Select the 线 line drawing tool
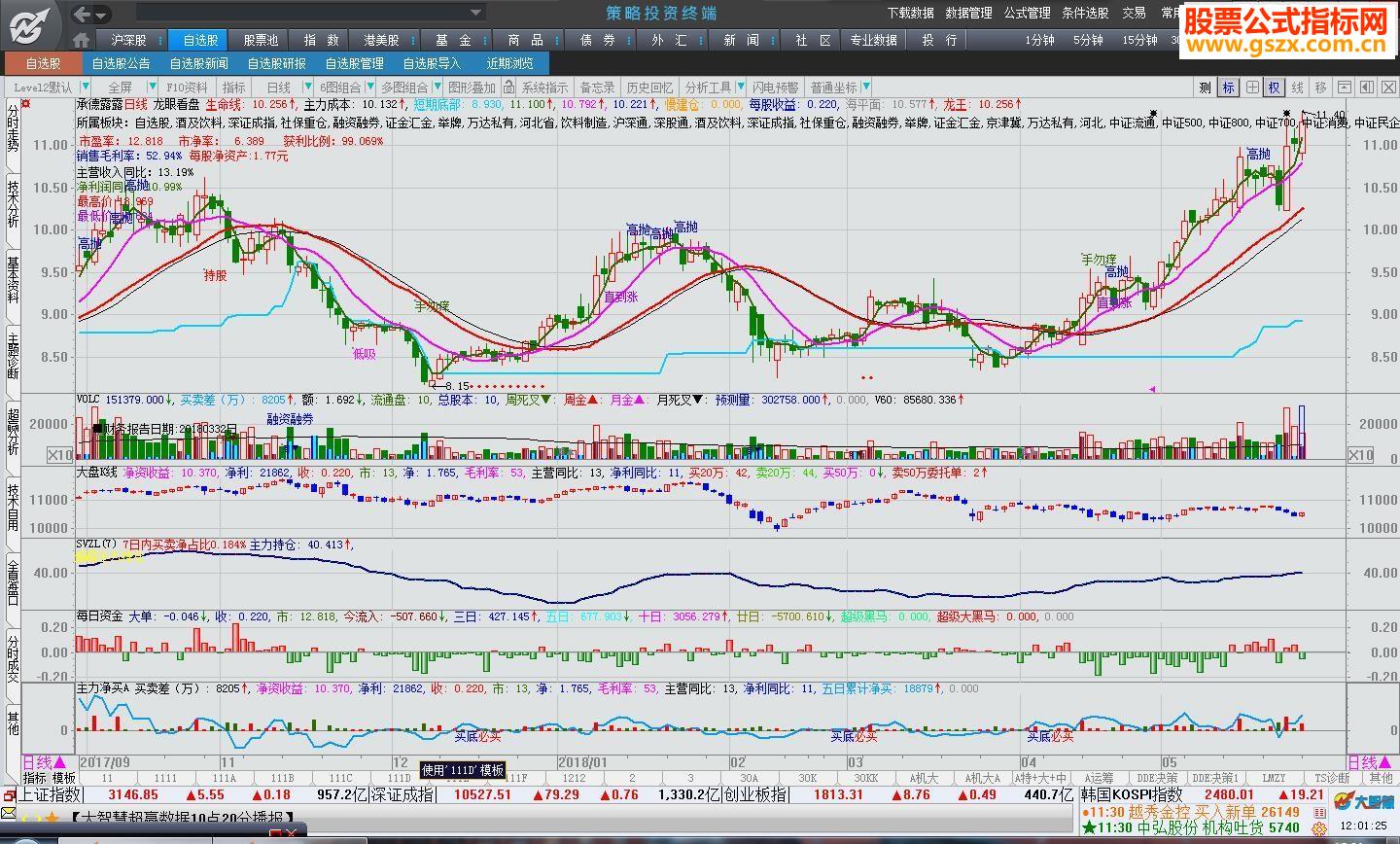Viewport: 1400px width, 844px height. click(1298, 88)
